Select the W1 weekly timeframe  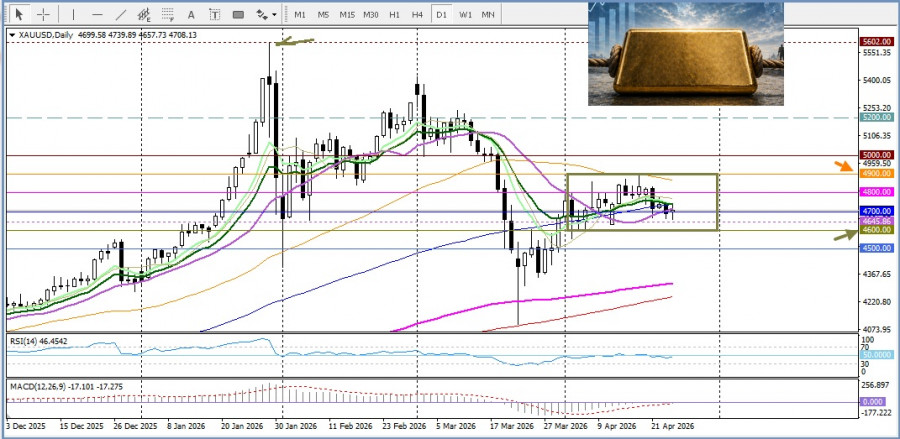[x=465, y=15]
